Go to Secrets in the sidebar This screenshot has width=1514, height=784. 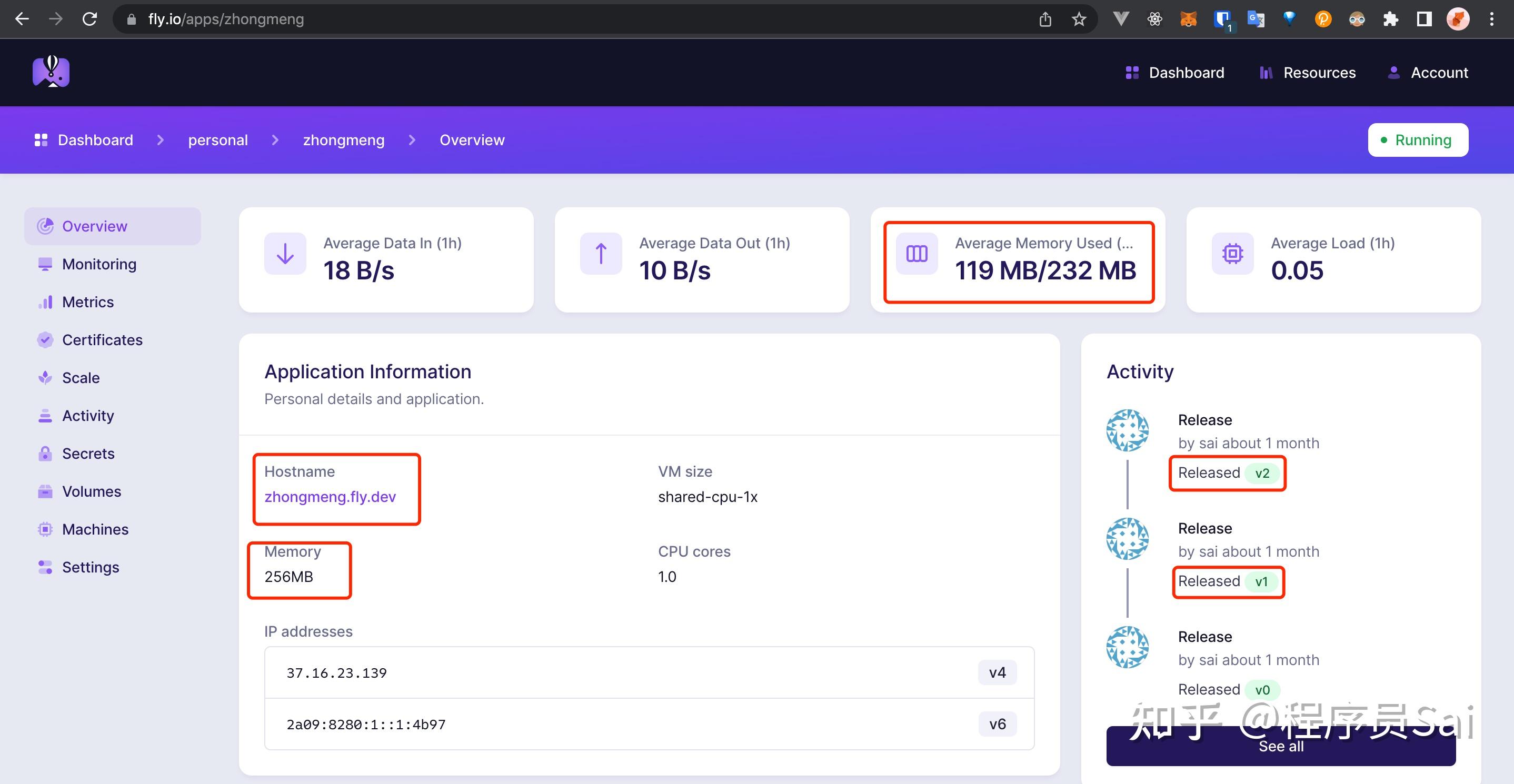[x=88, y=454]
